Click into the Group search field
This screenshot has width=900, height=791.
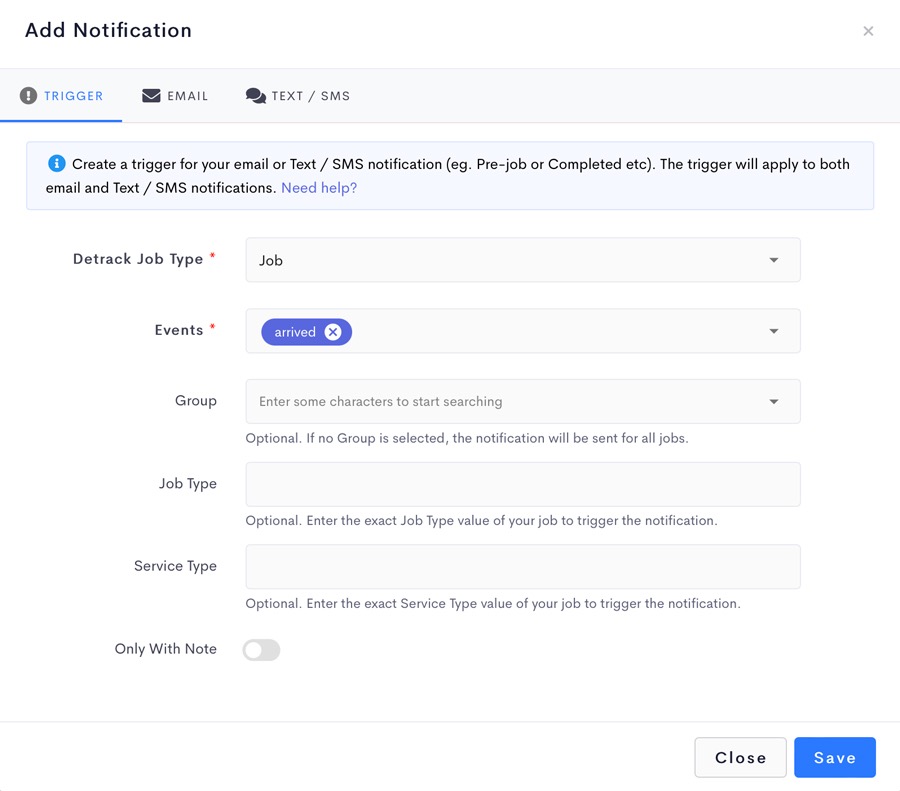pos(505,402)
